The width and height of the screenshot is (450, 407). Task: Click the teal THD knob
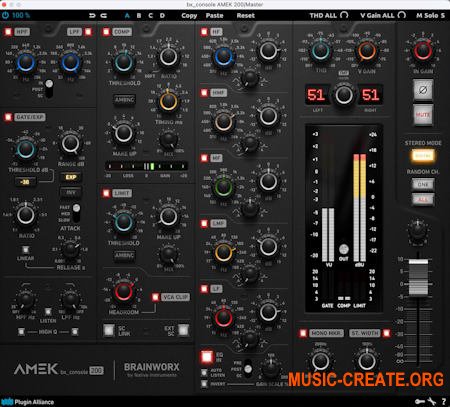pos(321,51)
